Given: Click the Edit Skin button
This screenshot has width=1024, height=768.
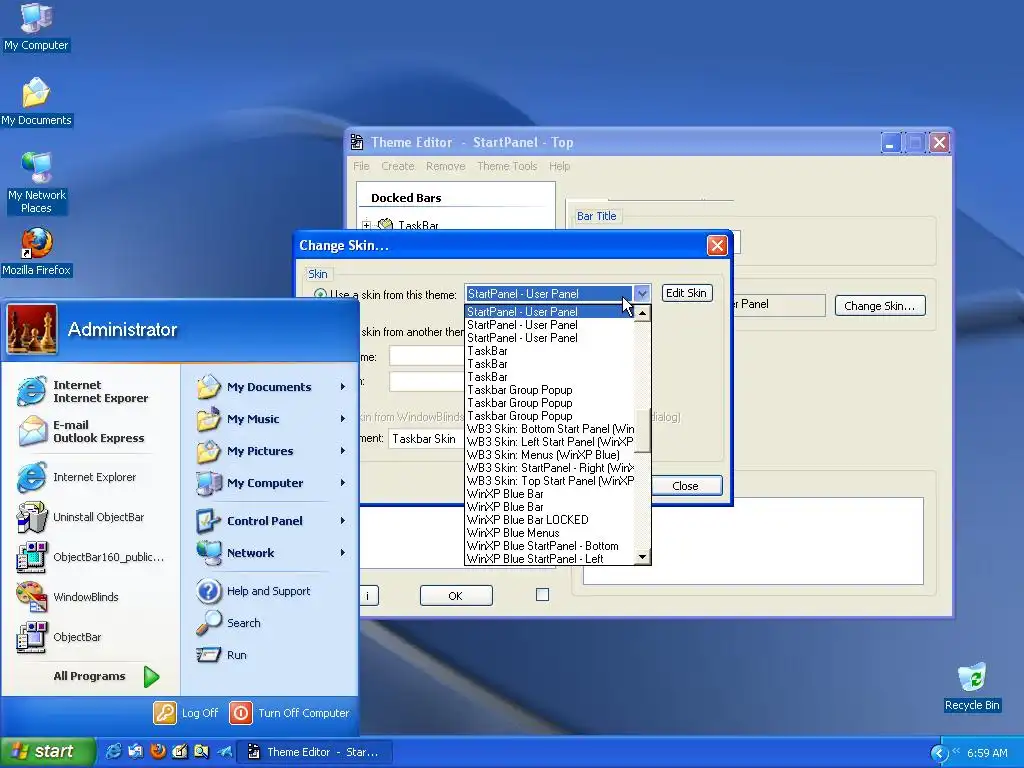Looking at the screenshot, I should pyautogui.click(x=686, y=293).
